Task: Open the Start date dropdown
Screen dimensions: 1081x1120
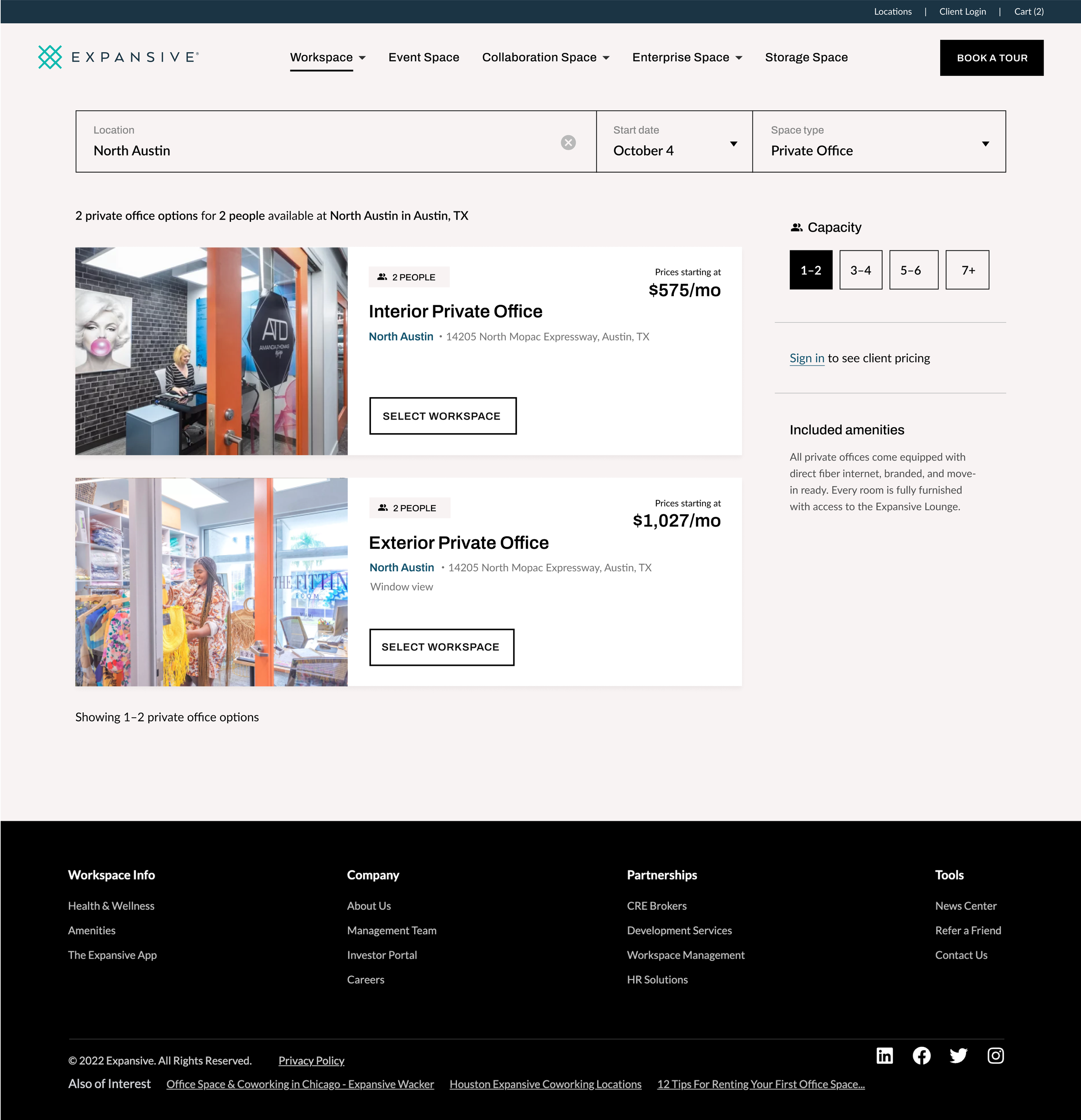Action: [674, 142]
